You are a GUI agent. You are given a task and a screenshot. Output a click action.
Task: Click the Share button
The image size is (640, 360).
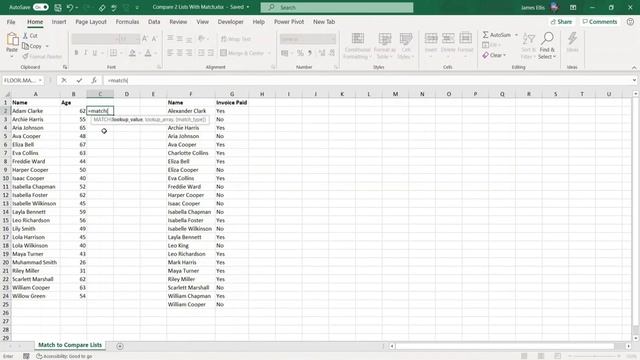(x=561, y=22)
